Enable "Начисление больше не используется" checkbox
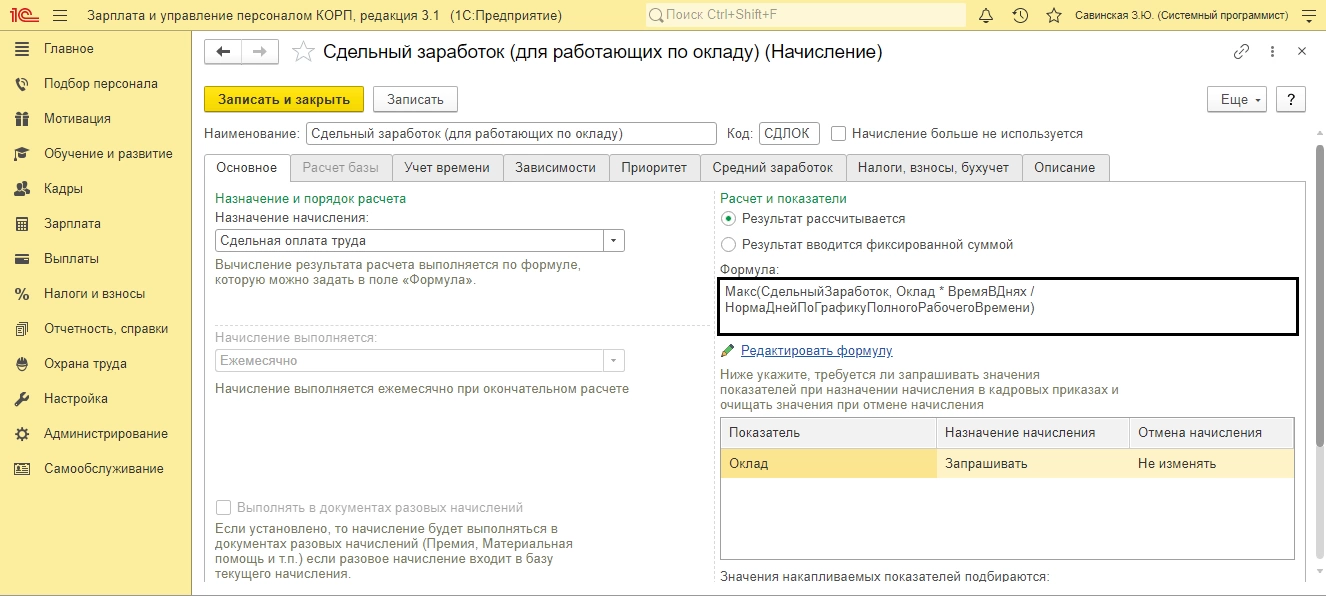1326x596 pixels. [x=839, y=134]
